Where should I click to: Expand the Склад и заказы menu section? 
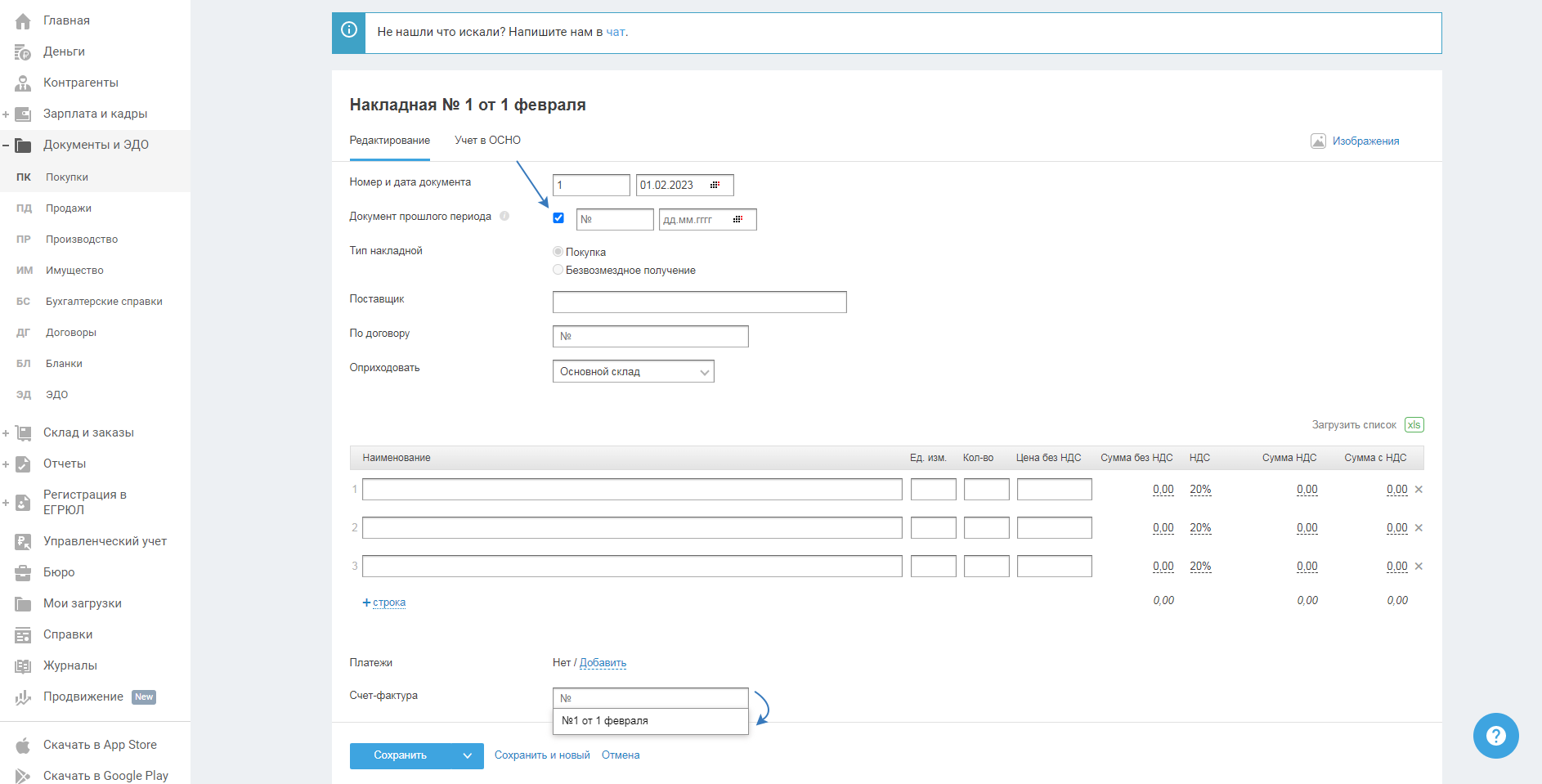[x=6, y=433]
